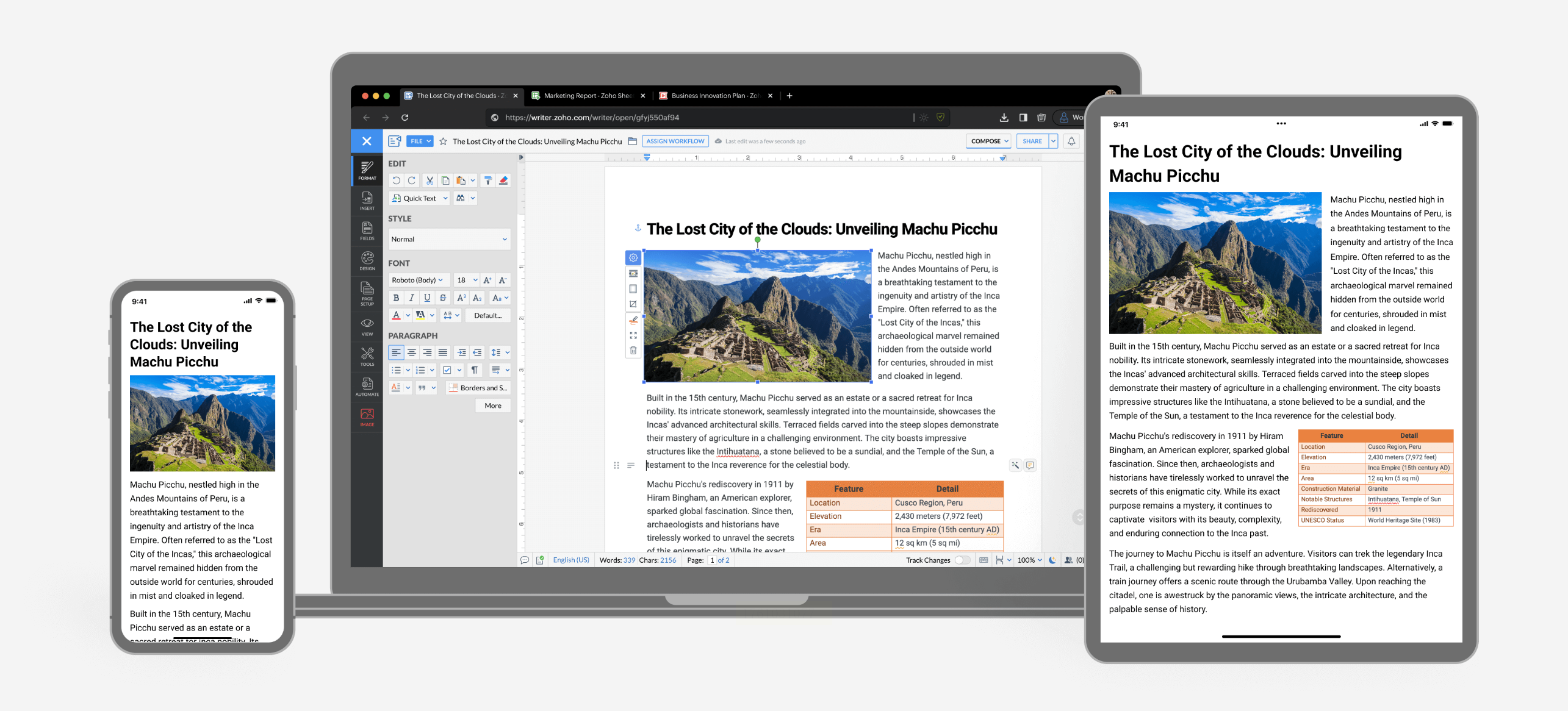Click the Clear Formatting eraser icon
Viewport: 1568px width, 711px height.
pos(503,180)
